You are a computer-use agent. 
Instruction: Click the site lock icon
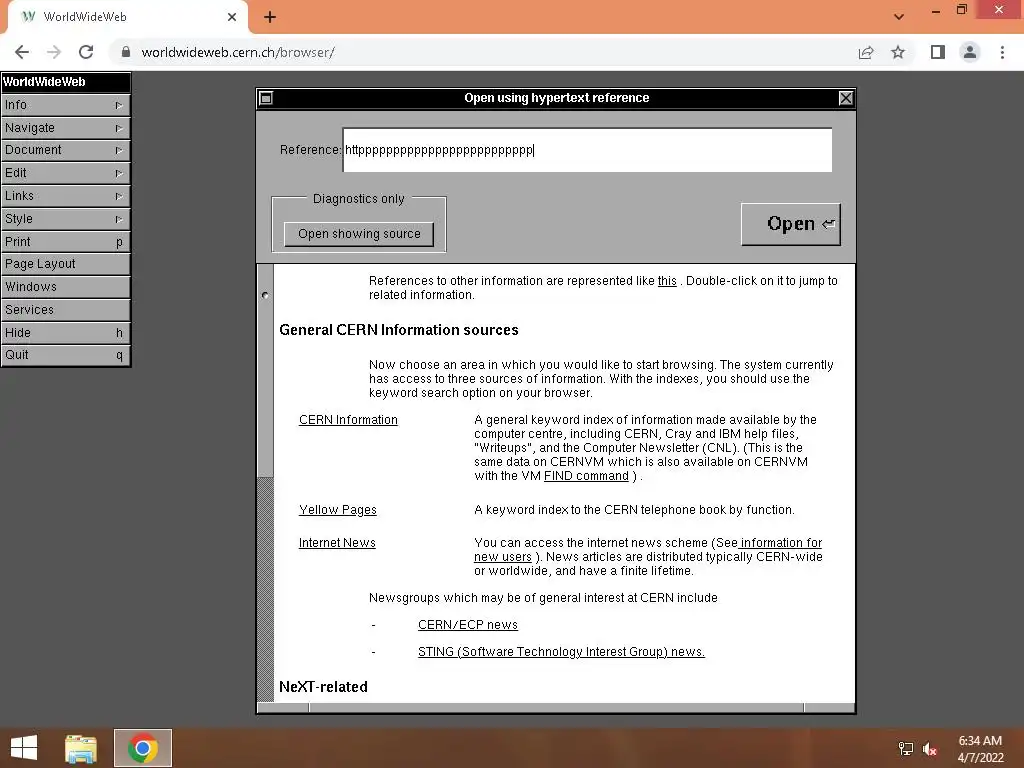pos(126,52)
